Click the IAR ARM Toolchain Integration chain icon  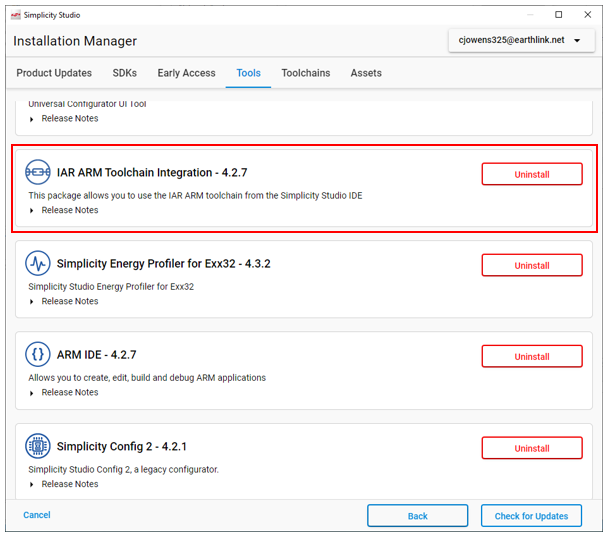pyautogui.click(x=38, y=172)
